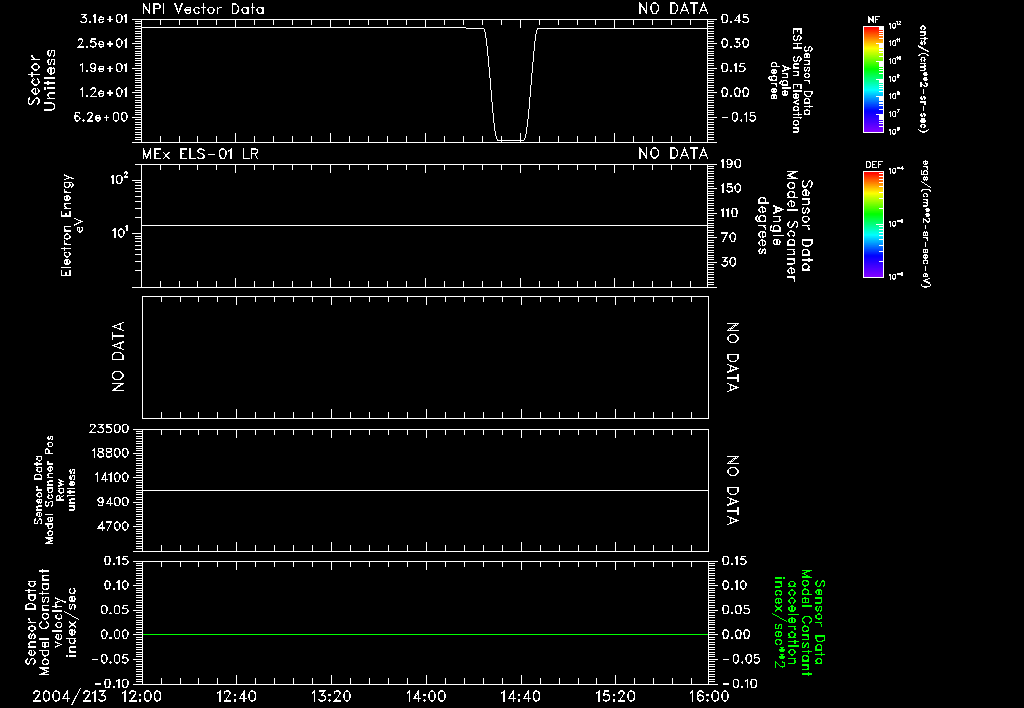Click the green zero line in the velocity panel
This screenshot has width=1024, height=708.
coord(425,634)
